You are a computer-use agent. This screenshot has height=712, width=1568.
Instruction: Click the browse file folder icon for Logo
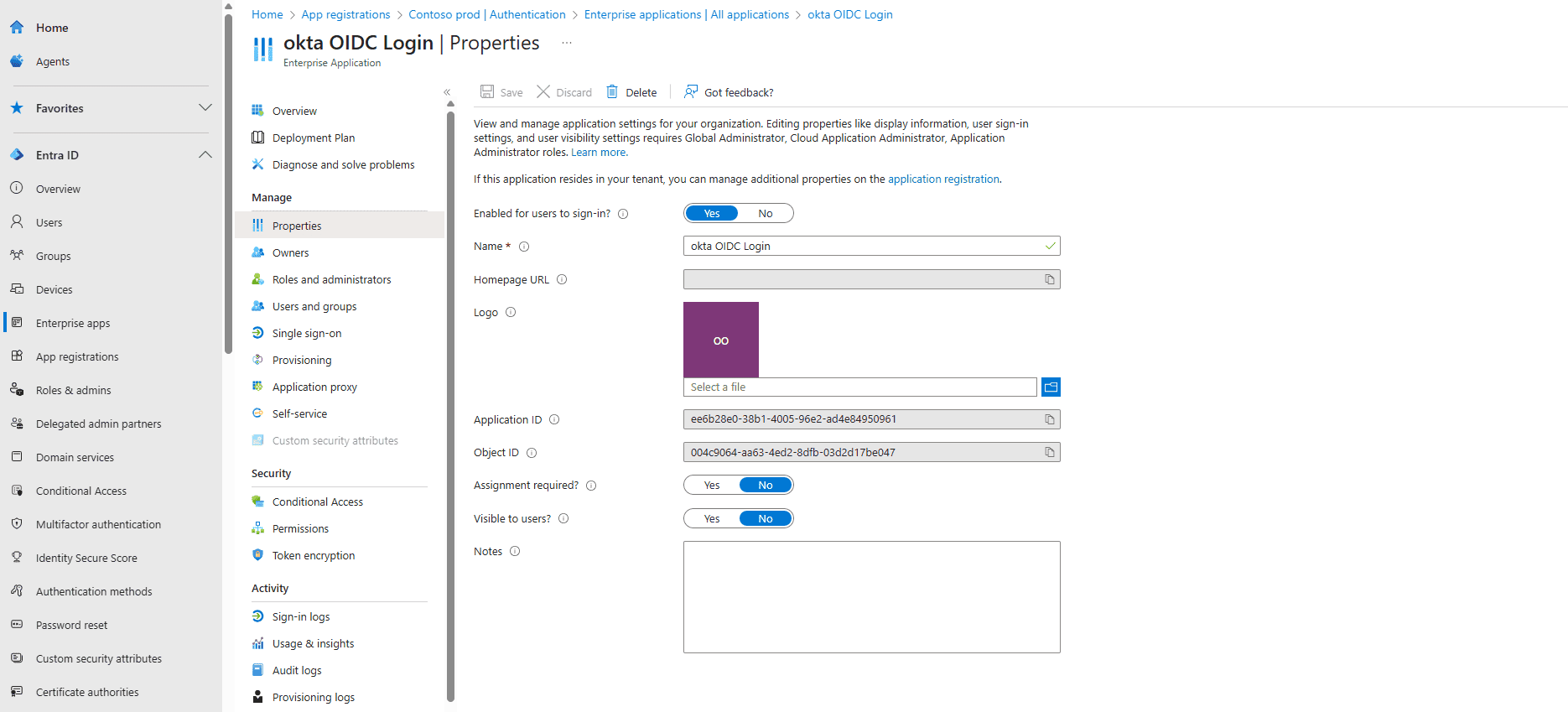coord(1051,387)
